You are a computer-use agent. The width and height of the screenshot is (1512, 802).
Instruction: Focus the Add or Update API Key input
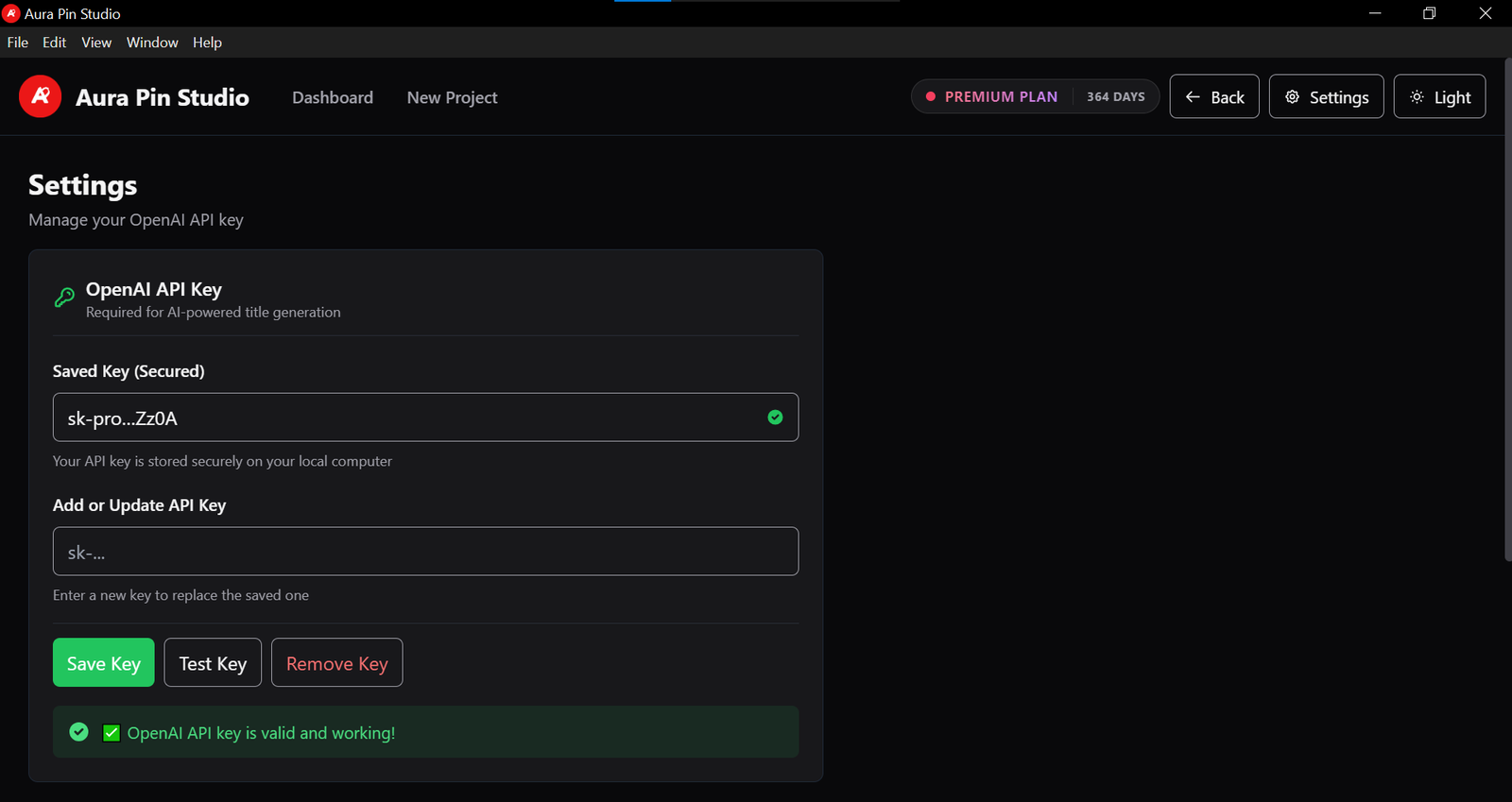pos(425,552)
